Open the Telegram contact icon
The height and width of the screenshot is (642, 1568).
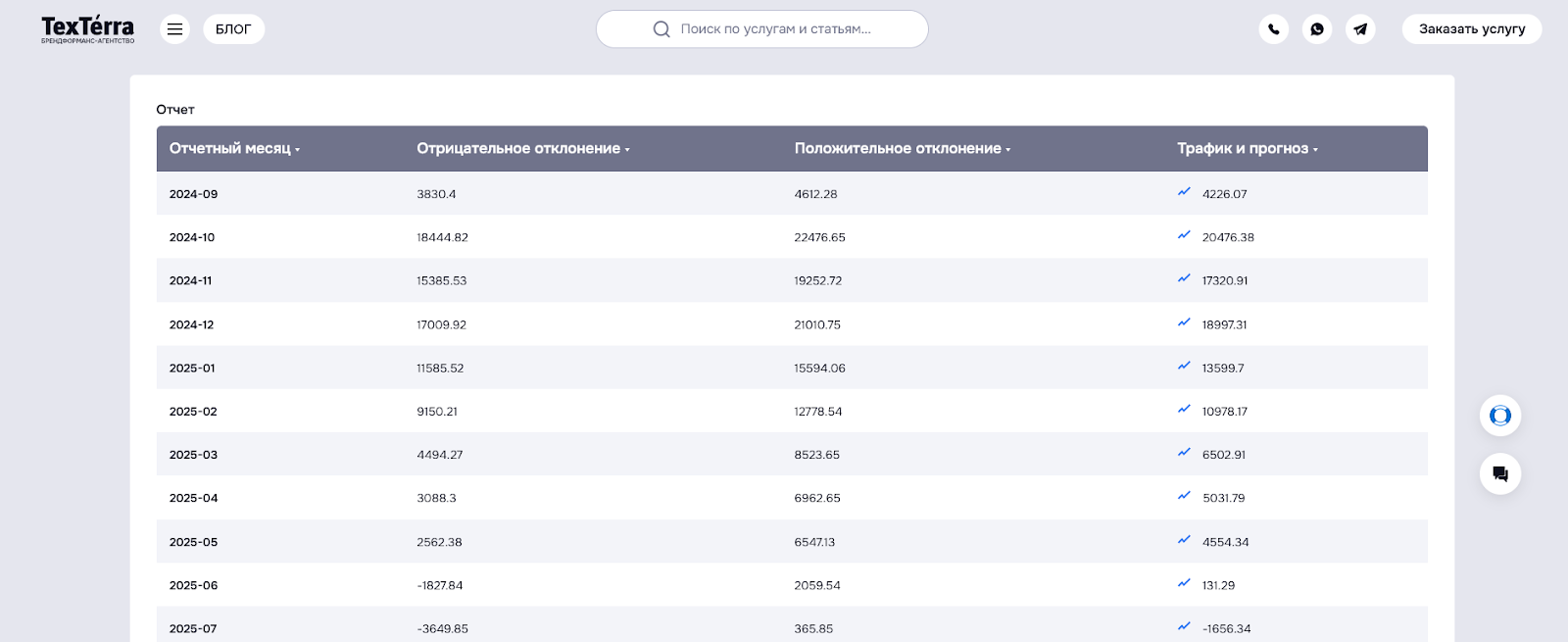pyautogui.click(x=1360, y=29)
